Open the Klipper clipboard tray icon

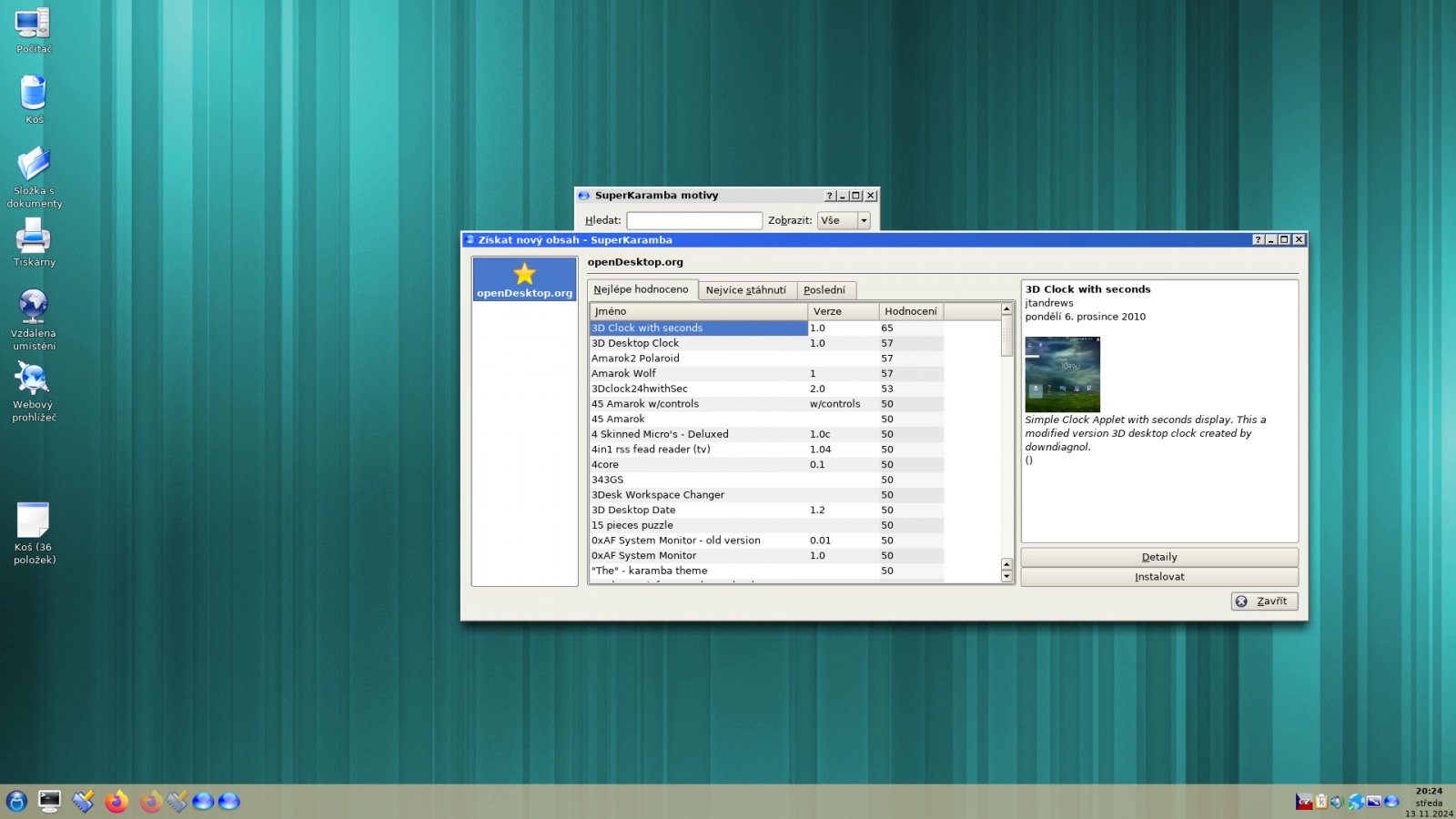[1320, 802]
